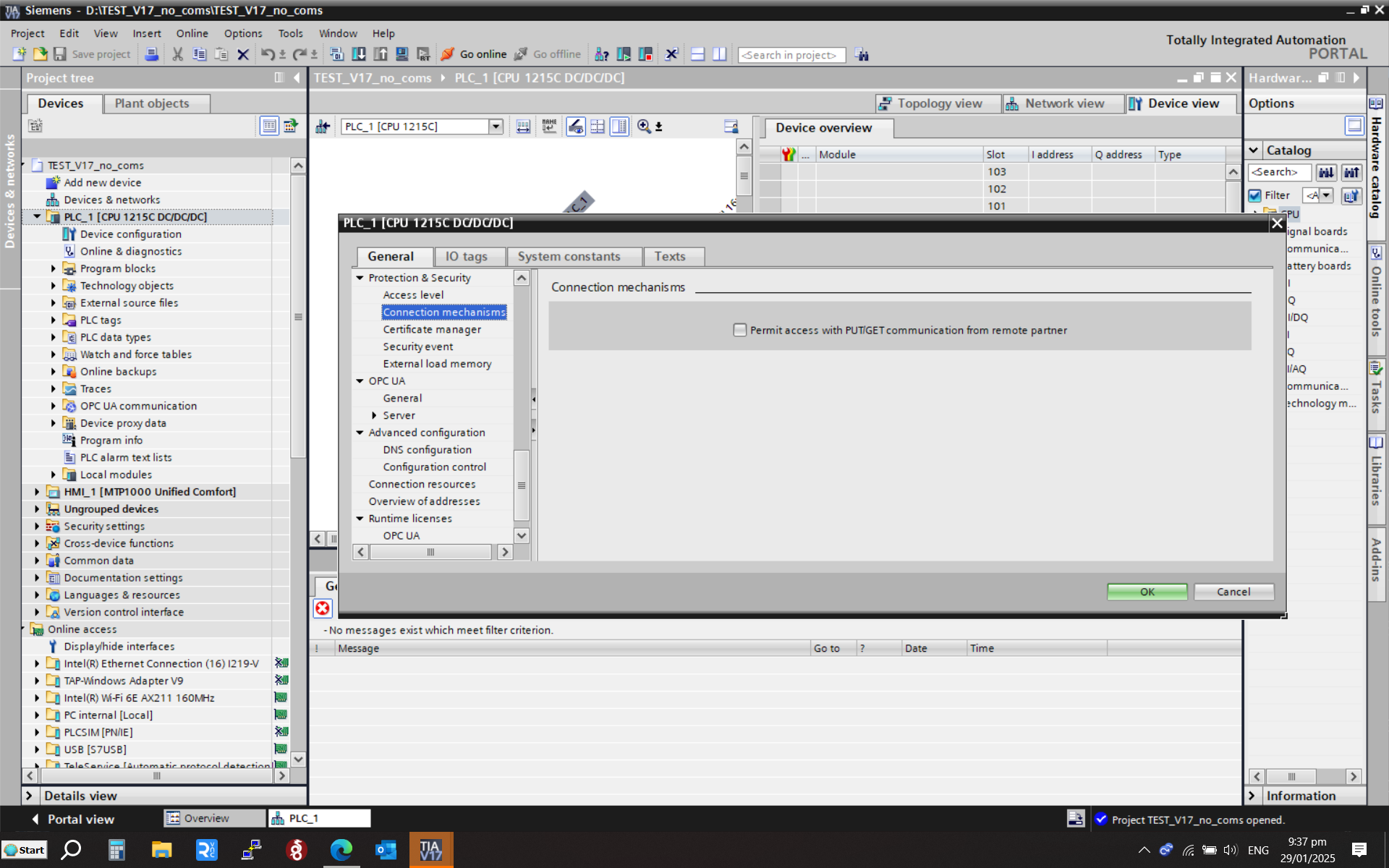Click the Download to device icon
Screen dimensions: 1389x868
(359, 54)
